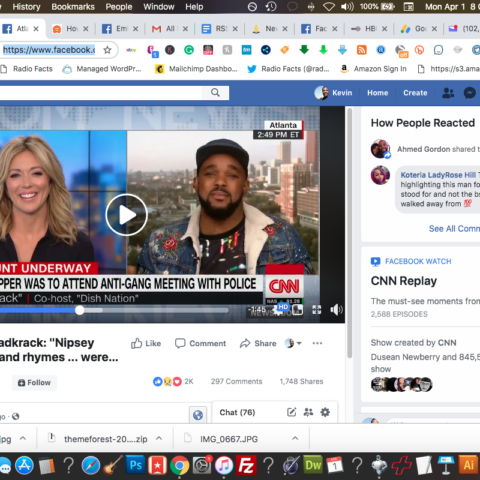The image size is (480, 480).
Task: Enter fullscreen mode on the video
Action: click(x=317, y=310)
